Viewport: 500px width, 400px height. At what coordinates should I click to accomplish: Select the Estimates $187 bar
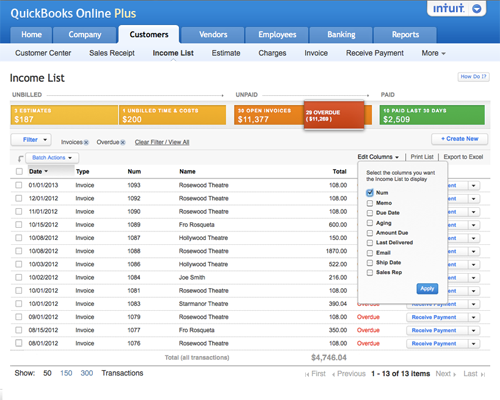(64, 115)
